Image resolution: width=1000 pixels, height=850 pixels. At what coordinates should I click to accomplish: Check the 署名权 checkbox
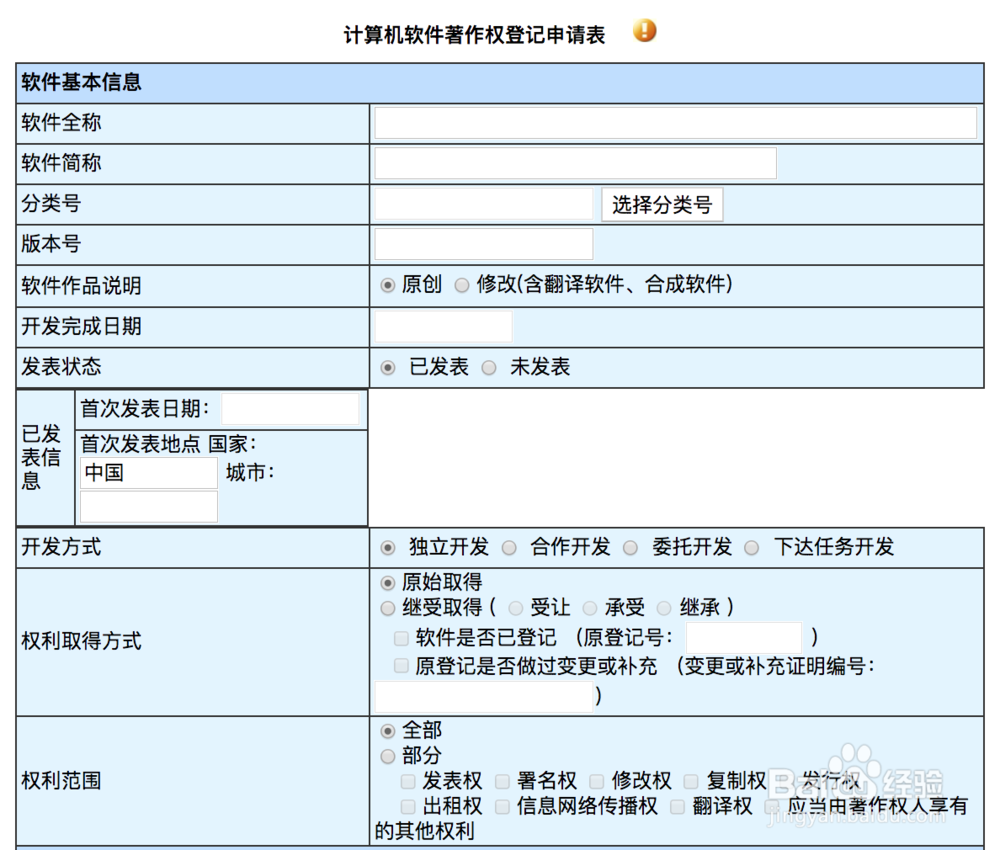[503, 781]
